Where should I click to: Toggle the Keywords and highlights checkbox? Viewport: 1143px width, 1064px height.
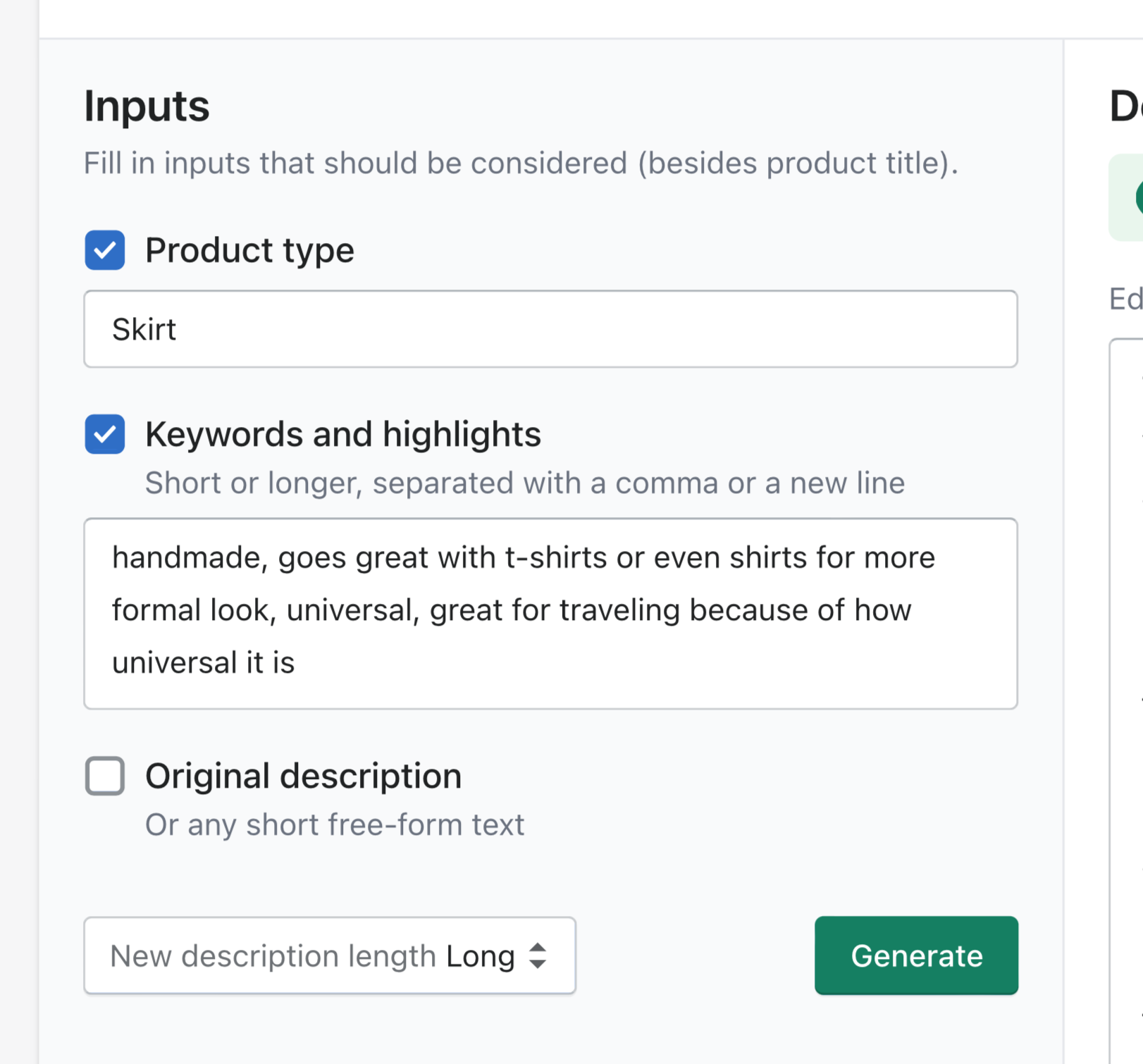[105, 434]
